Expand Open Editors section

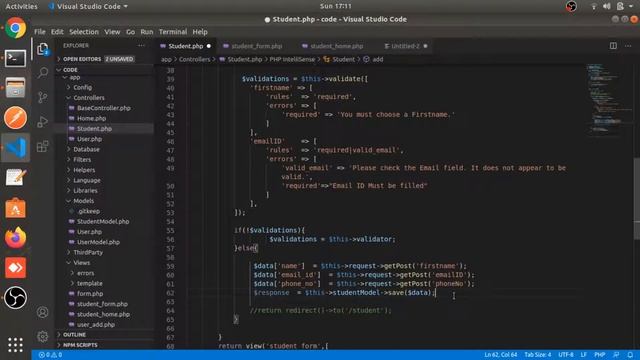click(104, 59)
